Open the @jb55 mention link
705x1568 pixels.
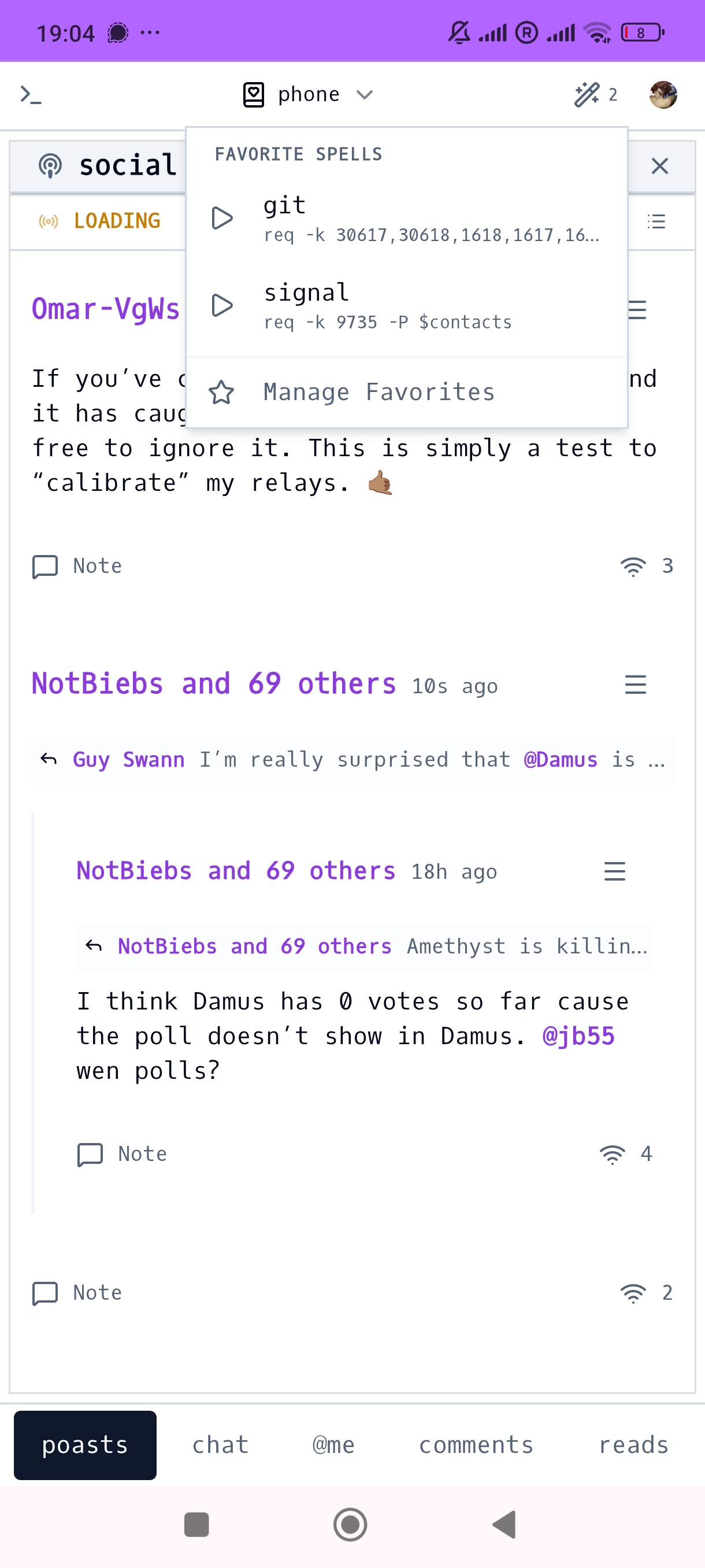coord(578,1036)
